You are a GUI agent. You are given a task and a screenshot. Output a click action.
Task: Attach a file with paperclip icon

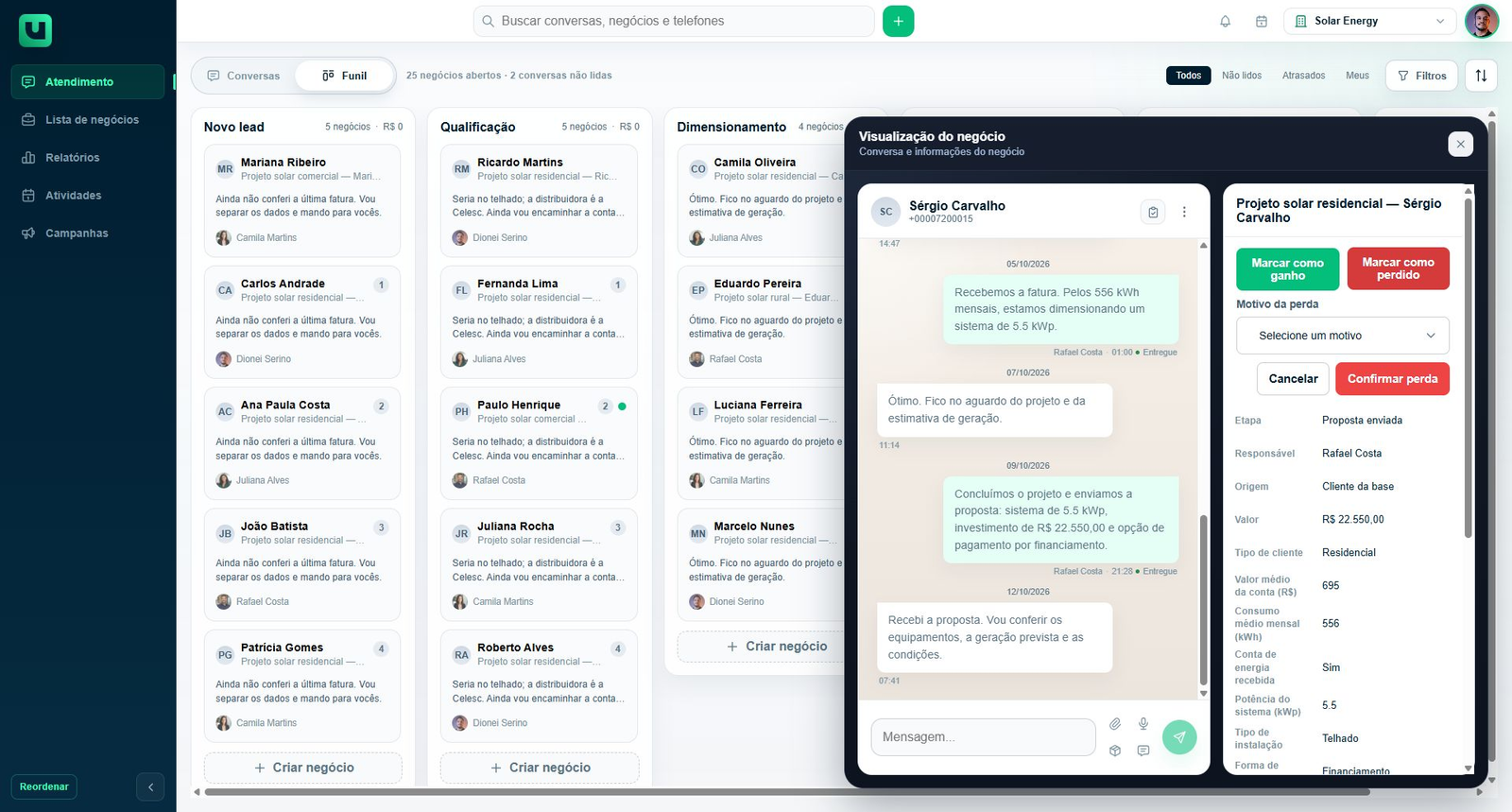click(x=1115, y=724)
